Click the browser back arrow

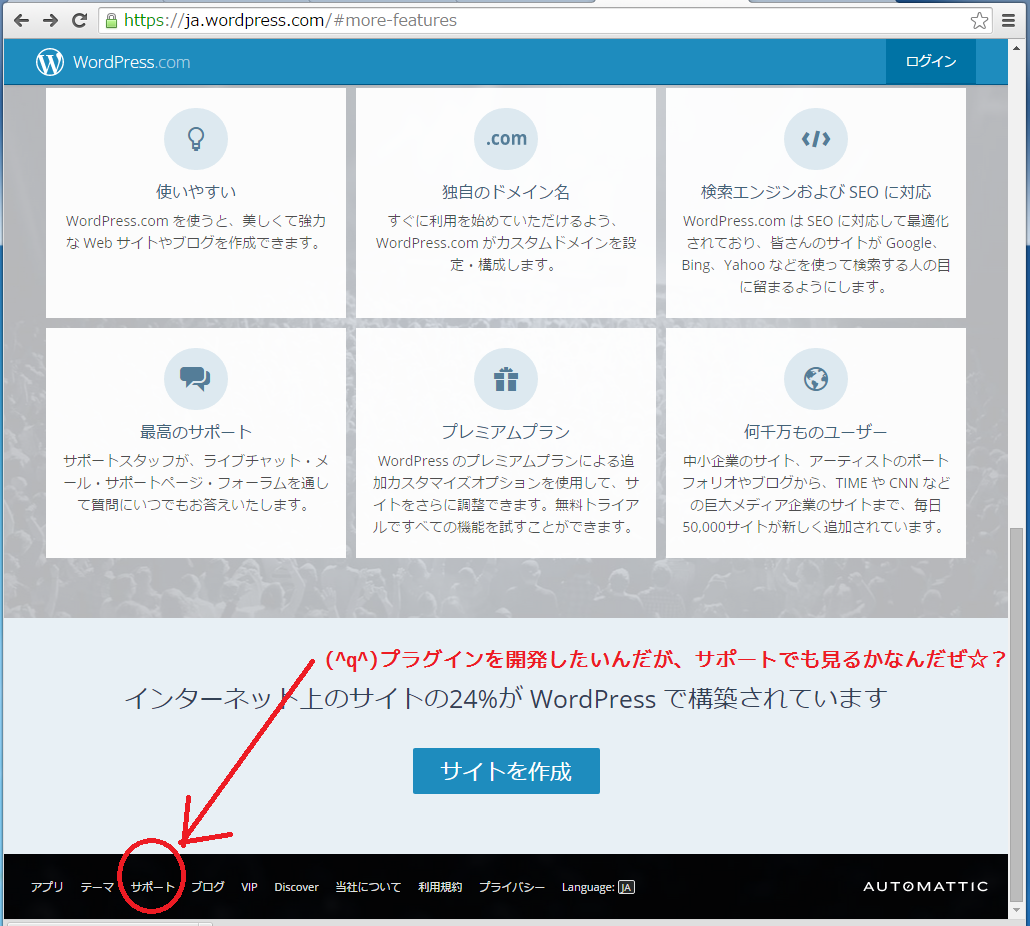pyautogui.click(x=21, y=21)
